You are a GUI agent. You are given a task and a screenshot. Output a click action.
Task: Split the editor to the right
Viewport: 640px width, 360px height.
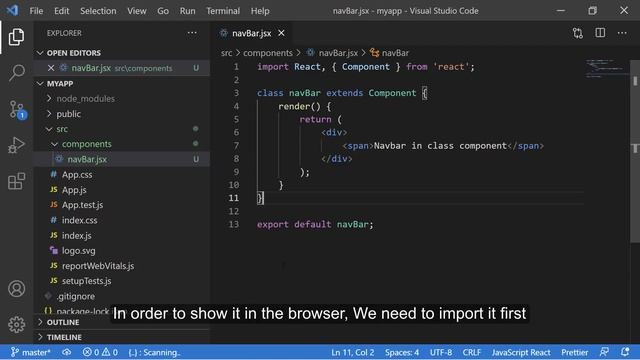click(x=600, y=33)
